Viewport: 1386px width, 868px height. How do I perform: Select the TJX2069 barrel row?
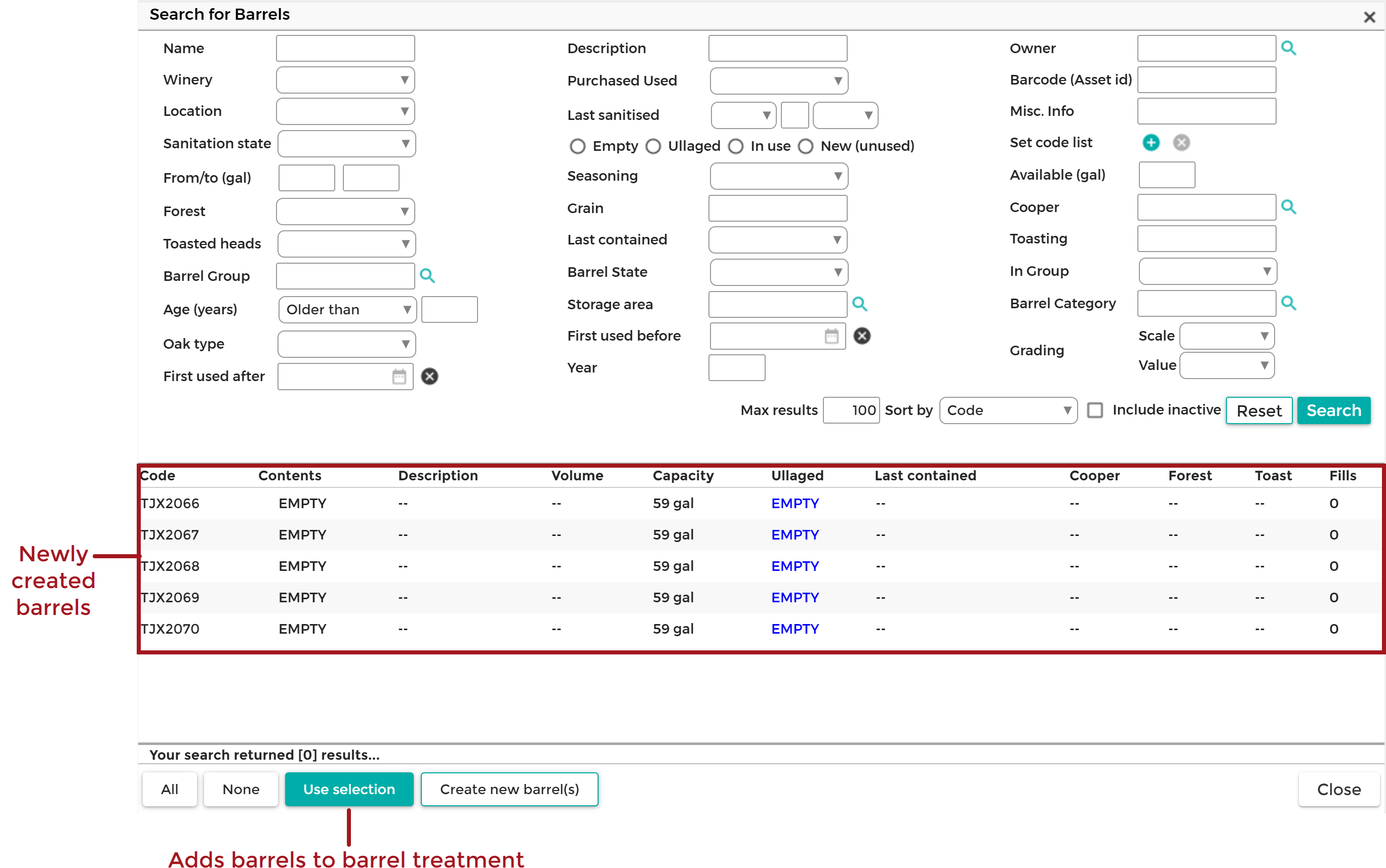coord(761,598)
